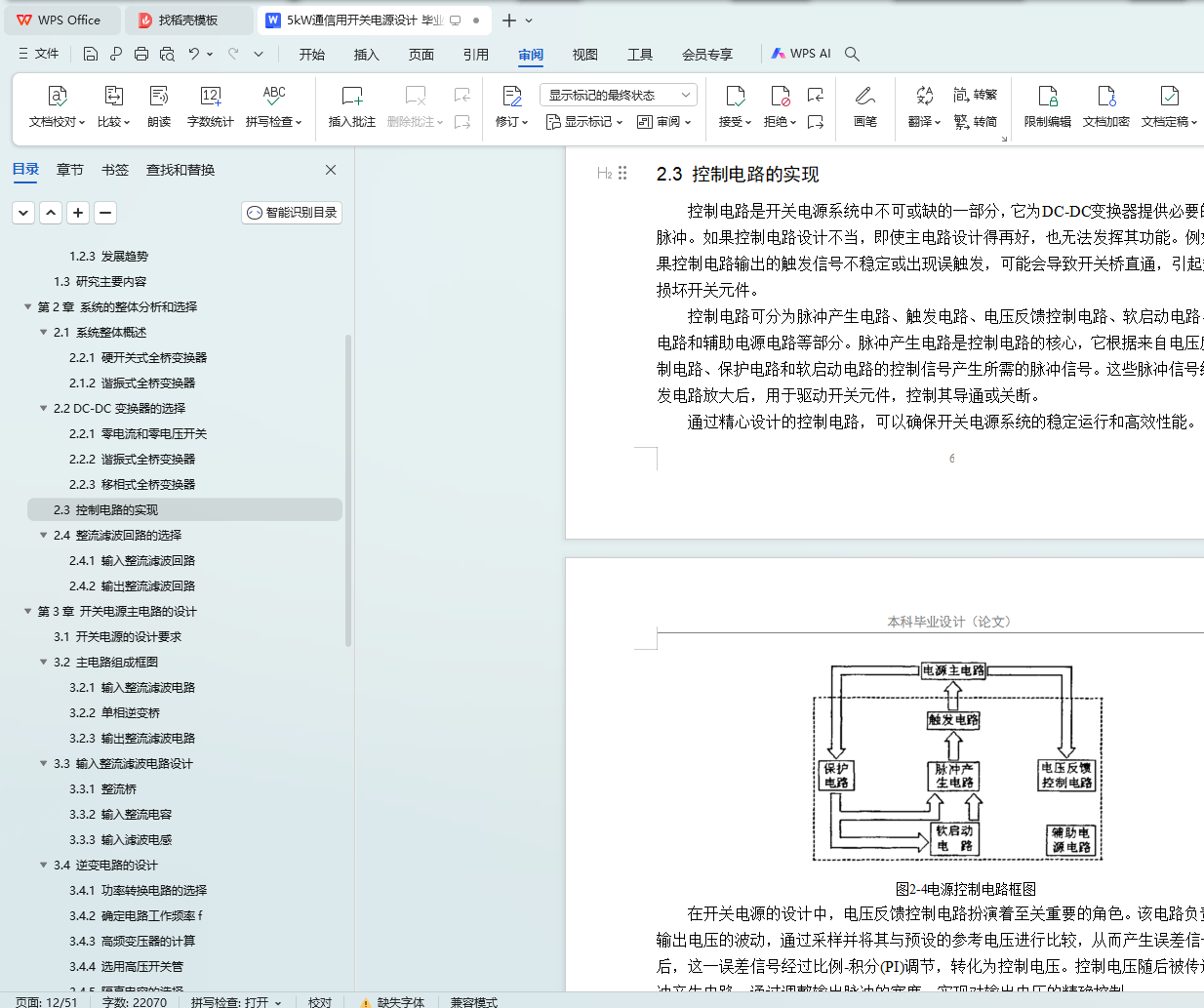Click 缺失字体 warning in status bar

pyautogui.click(x=392, y=1001)
